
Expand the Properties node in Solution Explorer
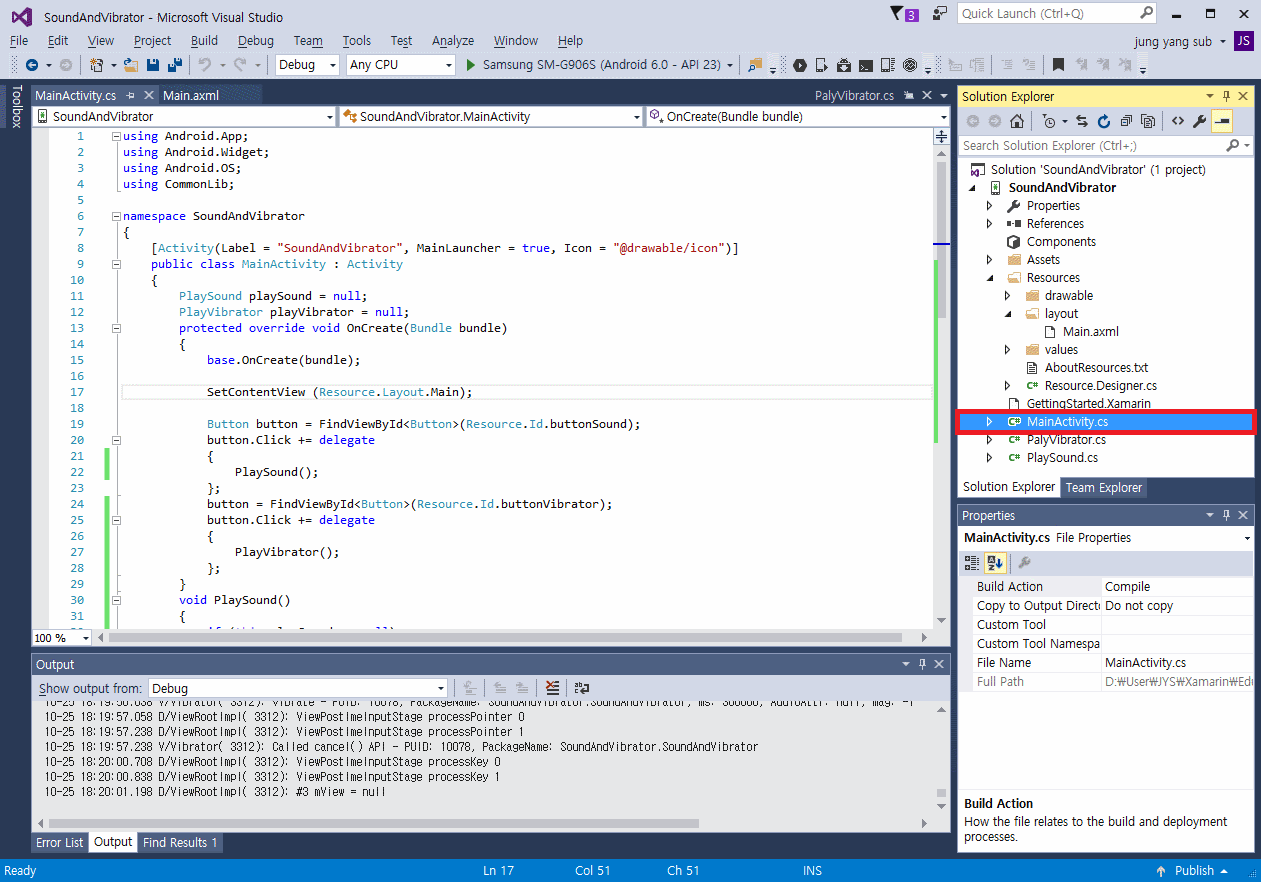pyautogui.click(x=990, y=206)
